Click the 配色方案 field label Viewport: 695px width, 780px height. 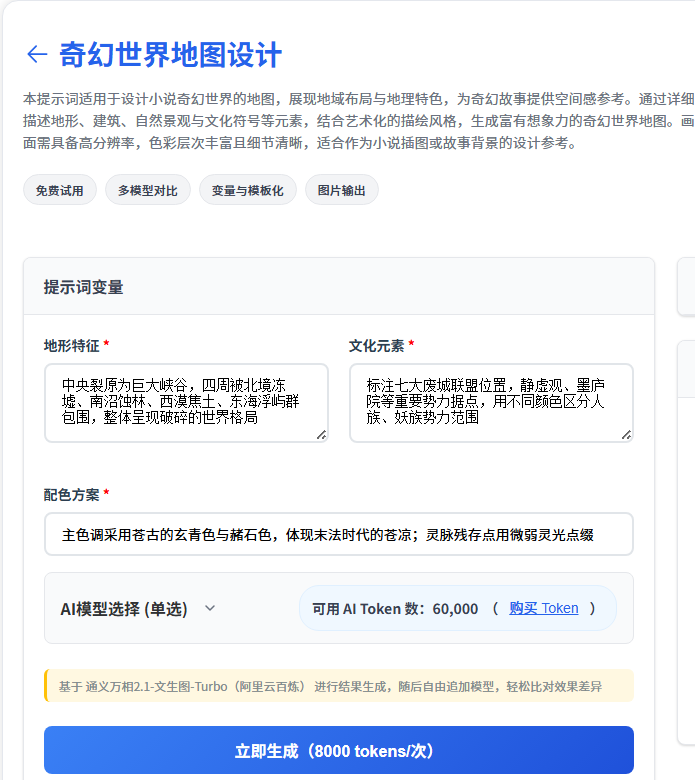coord(71,494)
